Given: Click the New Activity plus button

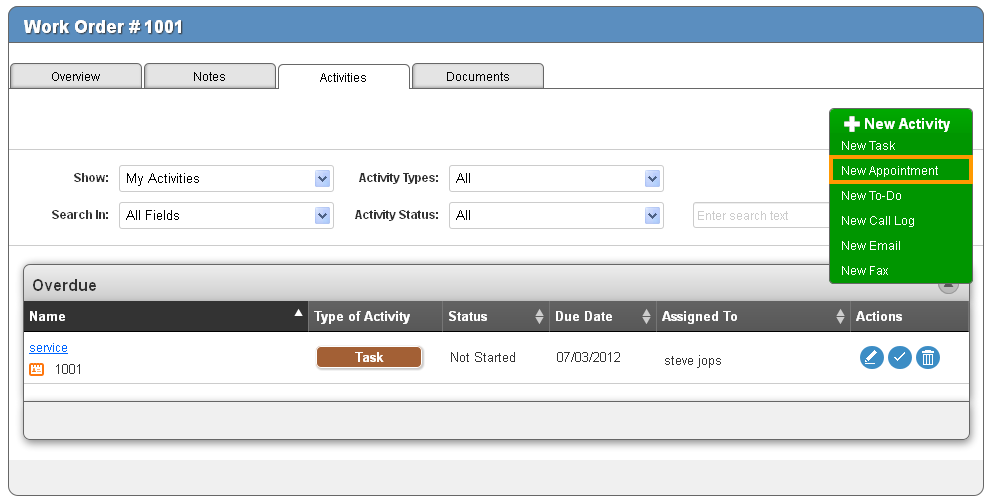Looking at the screenshot, I should [898, 124].
